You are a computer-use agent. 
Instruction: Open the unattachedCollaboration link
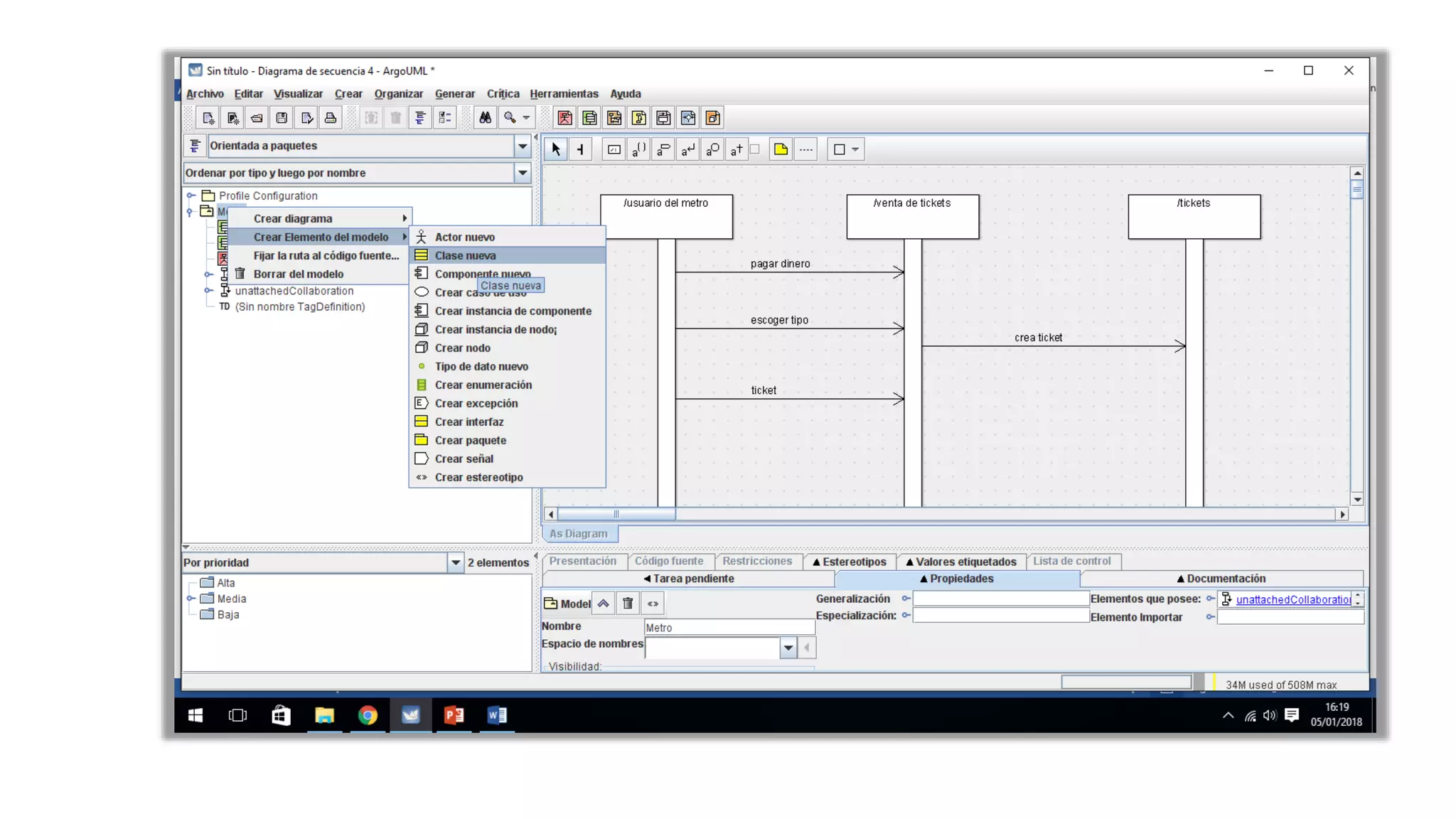[x=1292, y=599]
